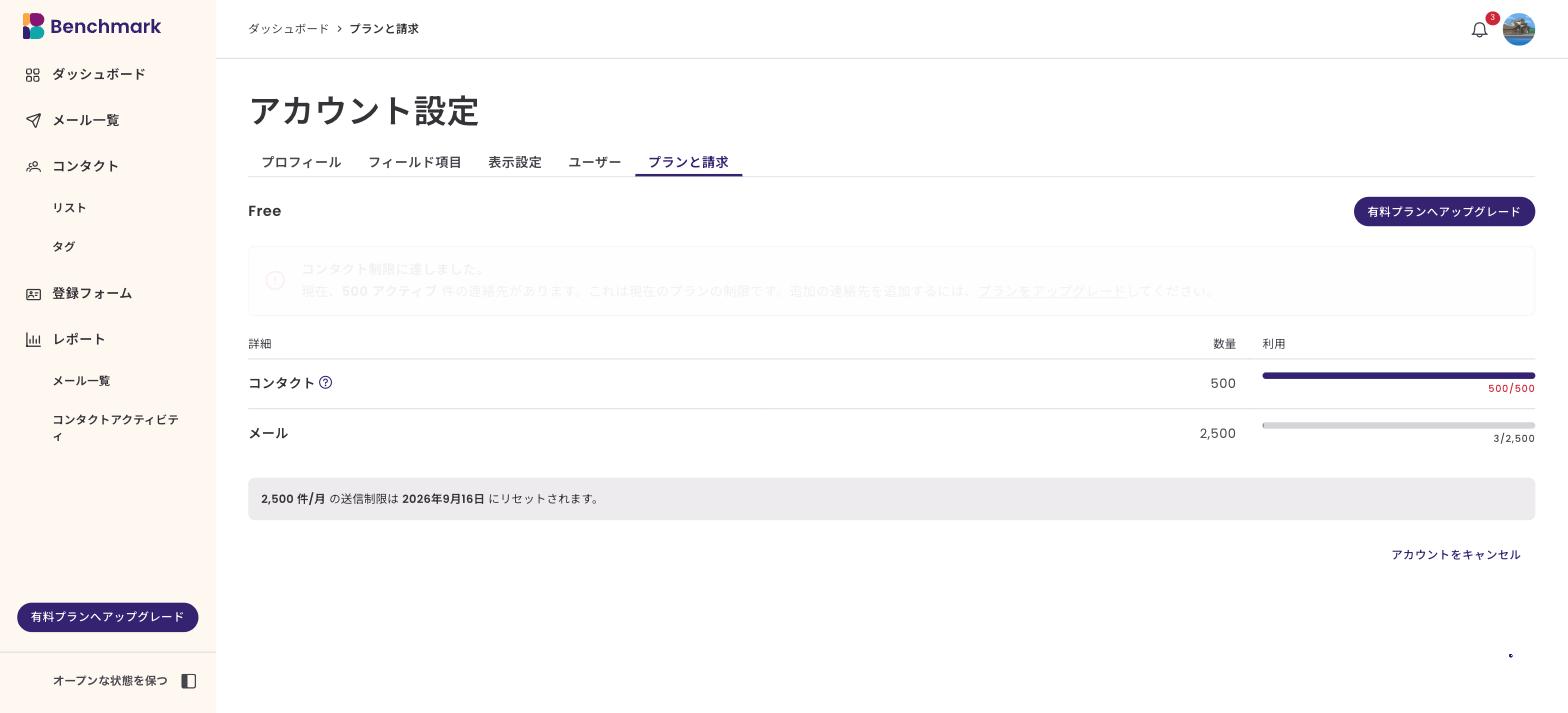Click the プランと請求 breadcrumb text

point(384,29)
